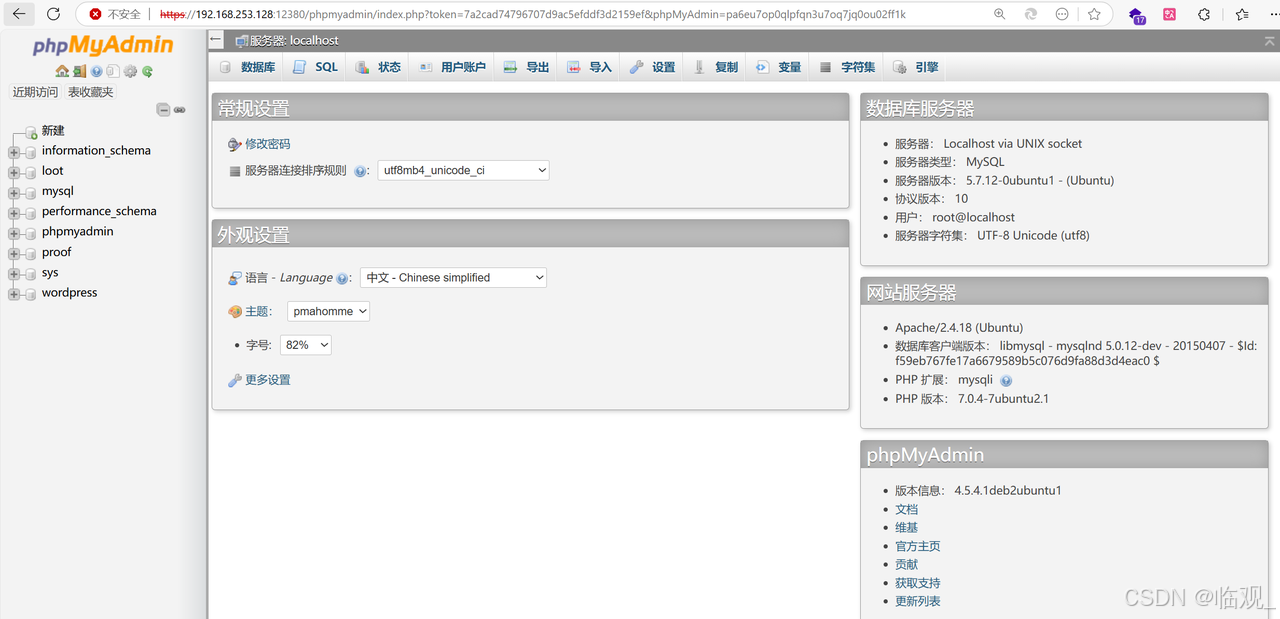The image size is (1280, 619).
Task: Click the 新建 new database icon
Action: click(x=31, y=131)
